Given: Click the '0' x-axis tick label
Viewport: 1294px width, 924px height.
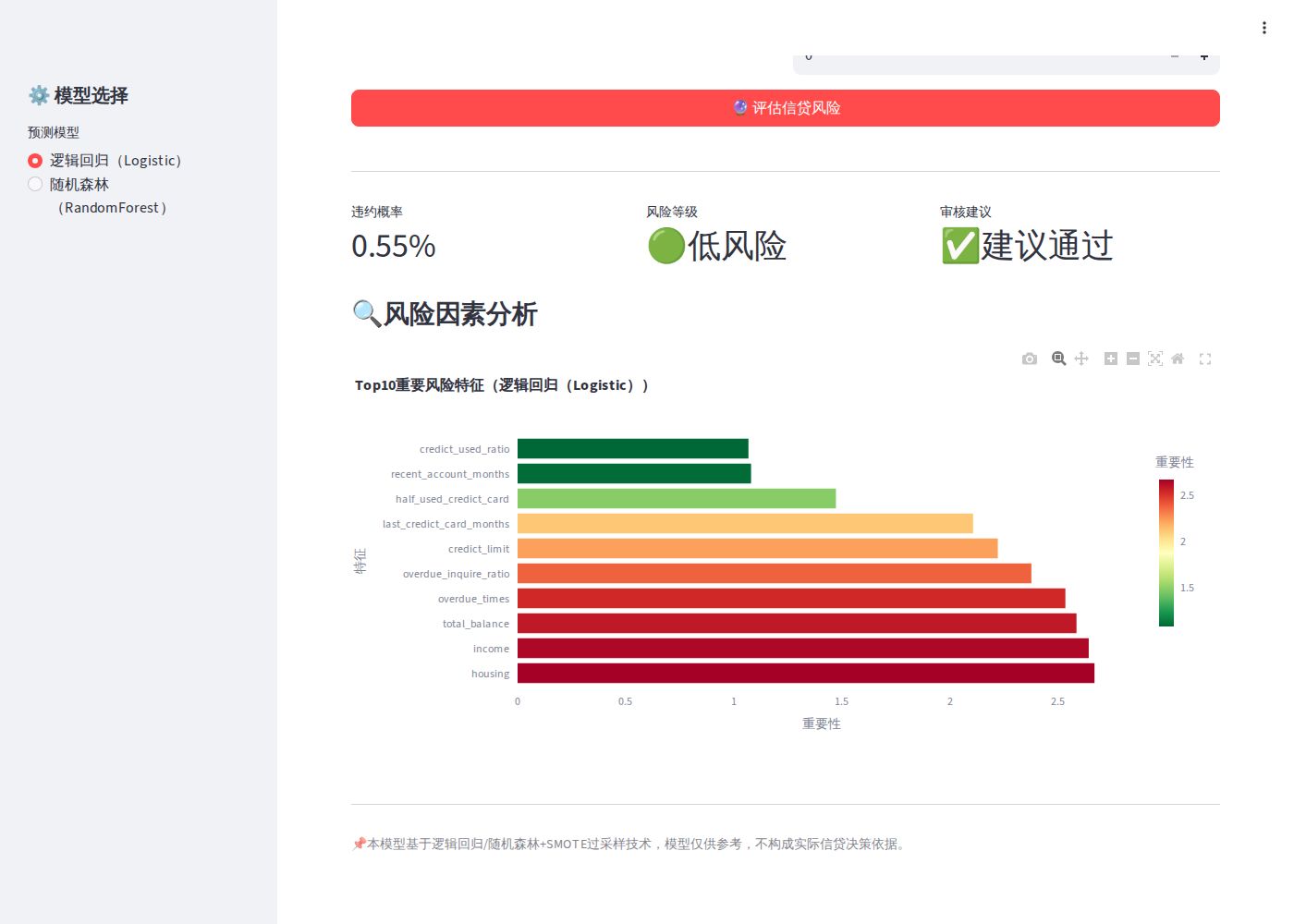Looking at the screenshot, I should [x=518, y=701].
